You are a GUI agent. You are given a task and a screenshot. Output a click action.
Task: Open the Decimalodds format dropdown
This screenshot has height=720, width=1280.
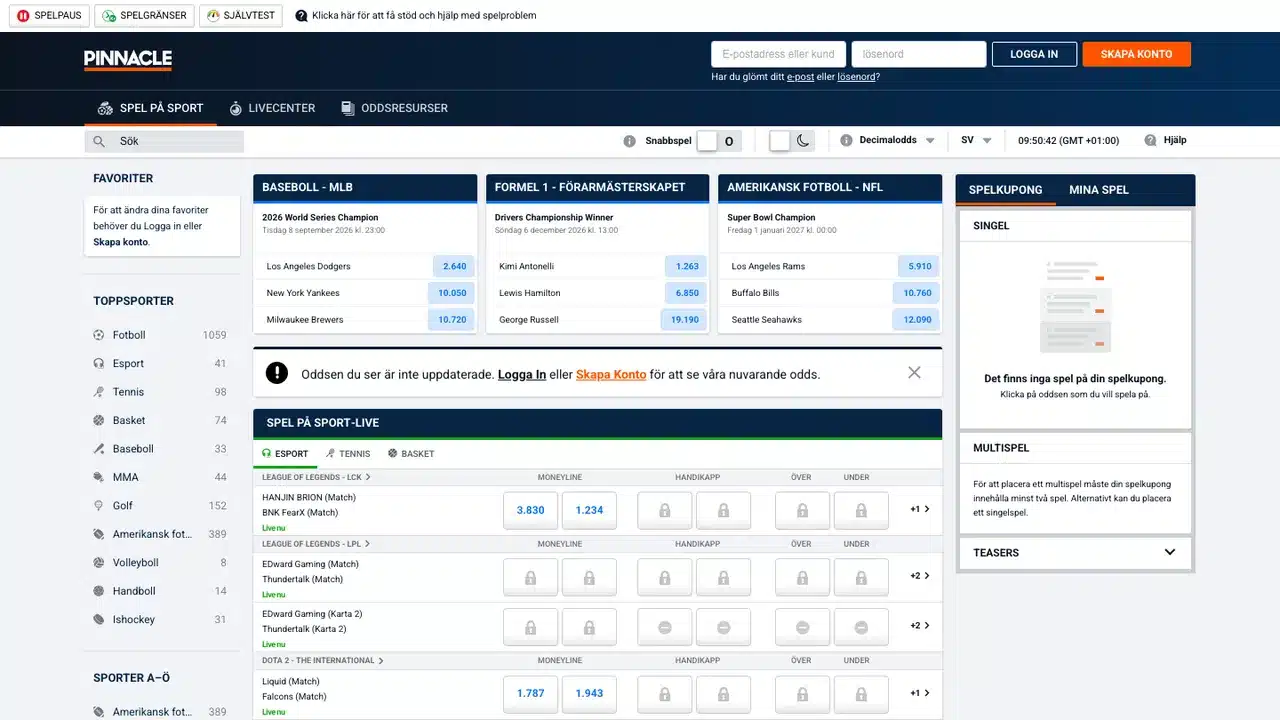(x=897, y=141)
